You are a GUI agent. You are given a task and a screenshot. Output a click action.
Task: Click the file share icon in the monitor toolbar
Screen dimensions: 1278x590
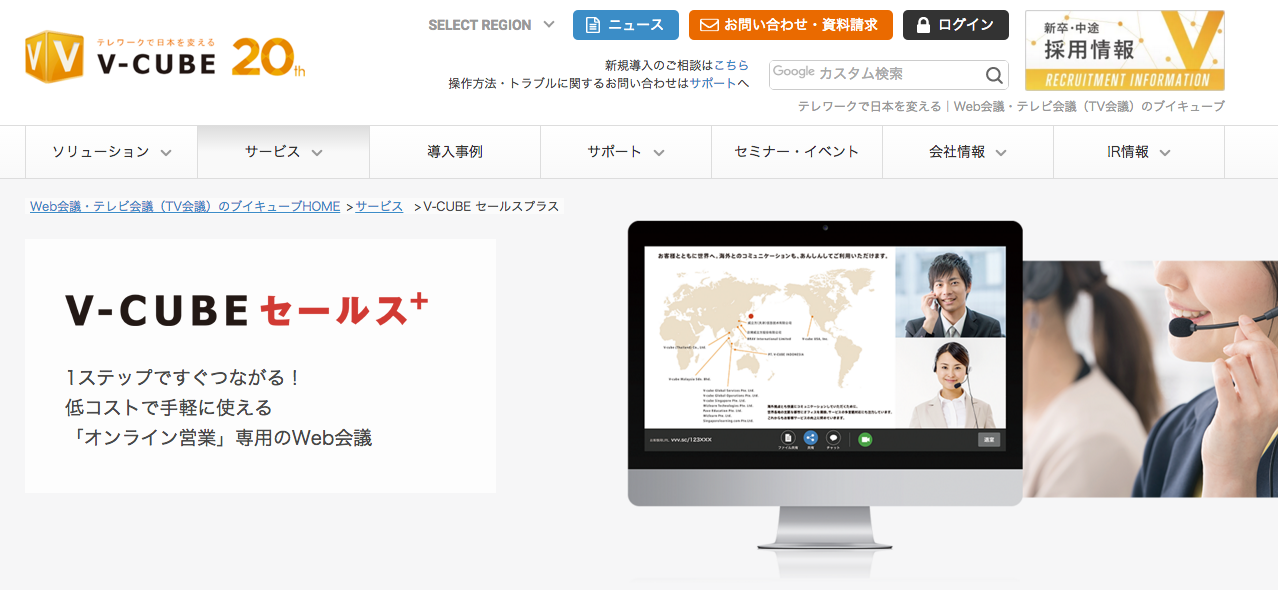tap(788, 438)
